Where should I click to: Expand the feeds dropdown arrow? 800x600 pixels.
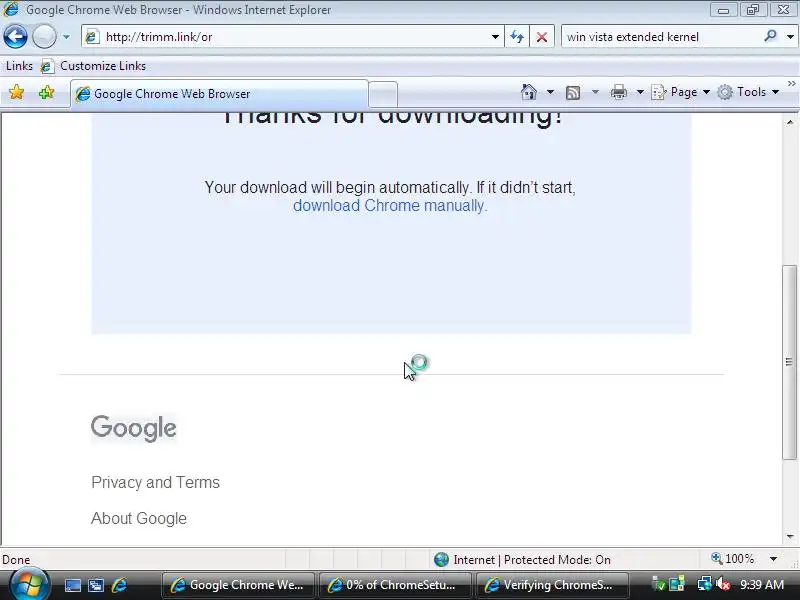pos(595,92)
